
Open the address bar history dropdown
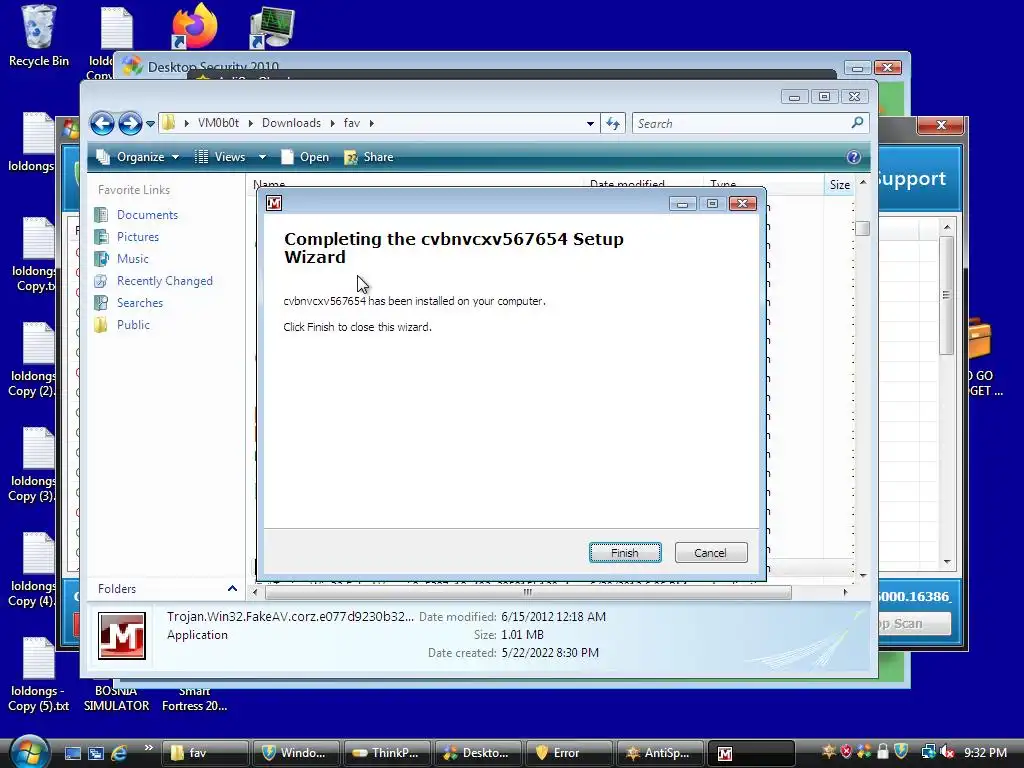point(590,123)
